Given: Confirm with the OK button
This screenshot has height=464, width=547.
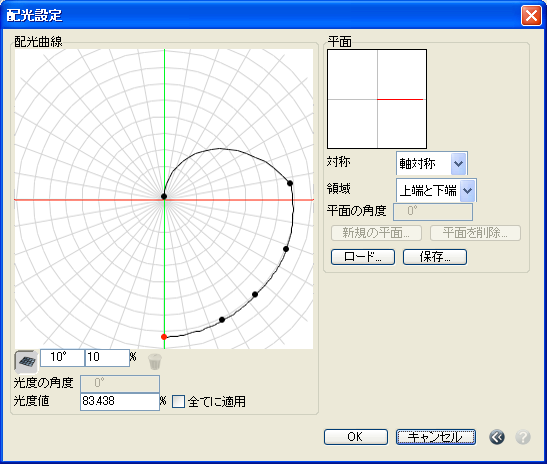Looking at the screenshot, I should tap(355, 437).
